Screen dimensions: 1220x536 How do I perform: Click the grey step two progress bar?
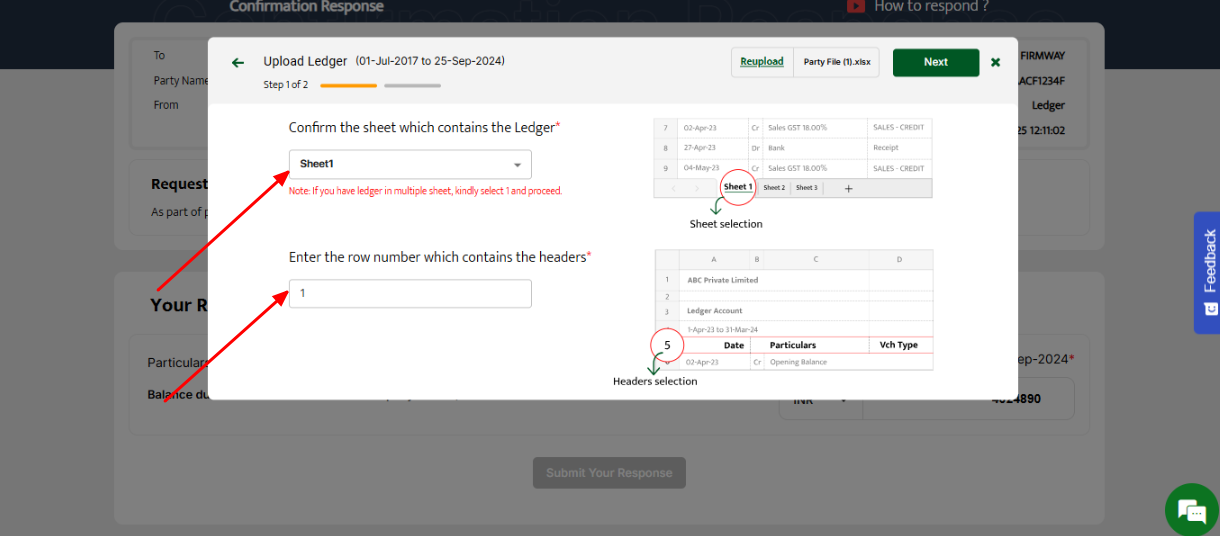click(x=412, y=86)
